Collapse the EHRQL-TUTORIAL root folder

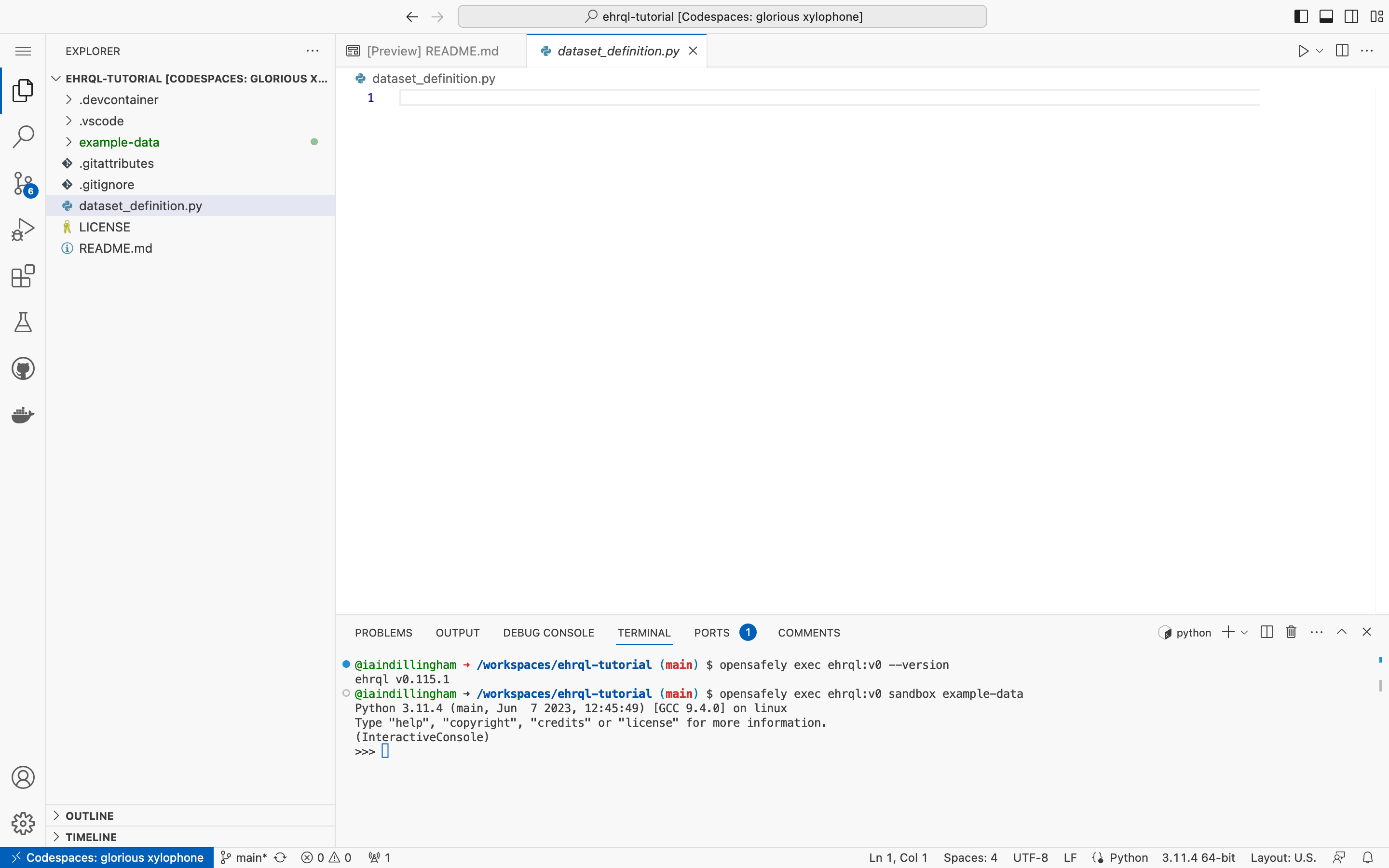(190, 79)
